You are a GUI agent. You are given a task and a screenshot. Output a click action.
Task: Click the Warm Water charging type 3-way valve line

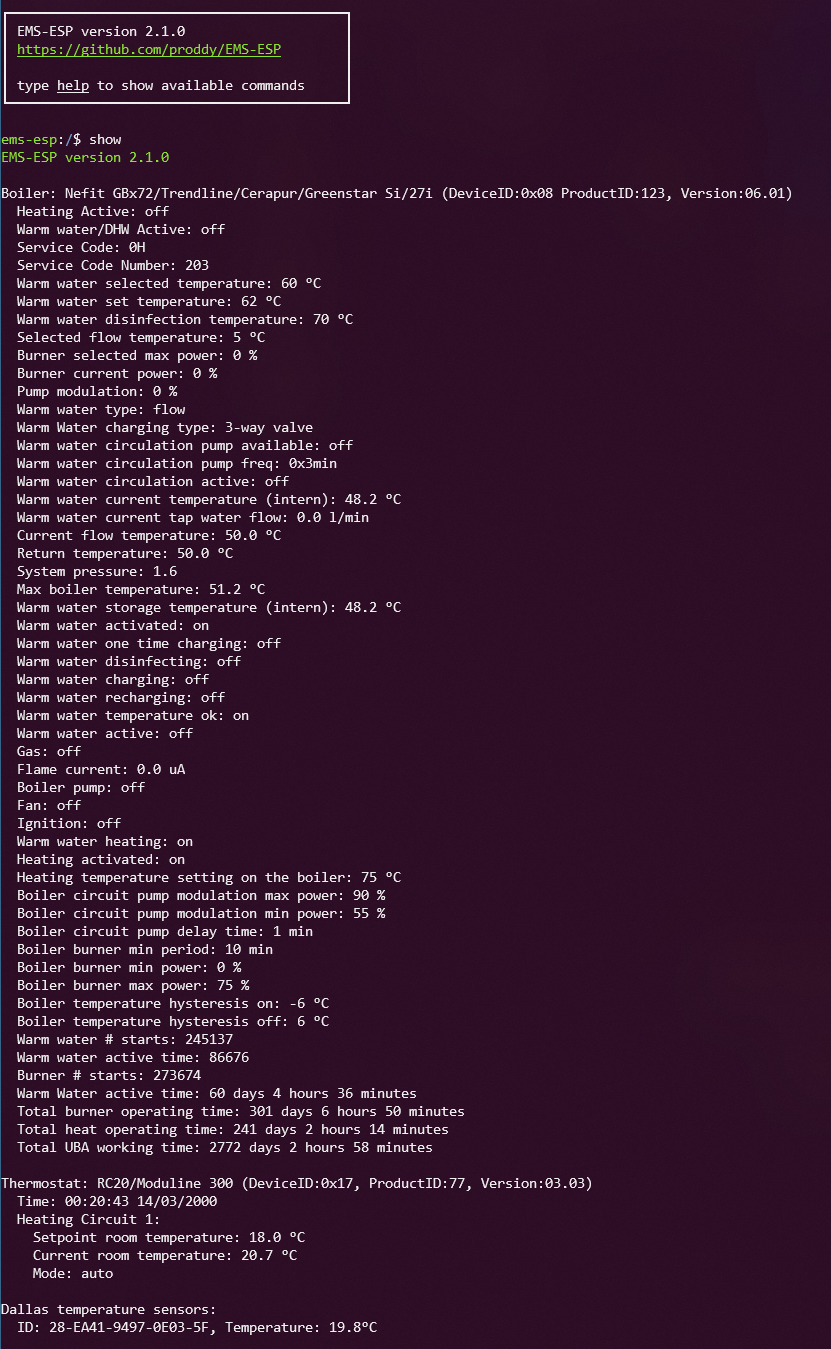click(165, 427)
